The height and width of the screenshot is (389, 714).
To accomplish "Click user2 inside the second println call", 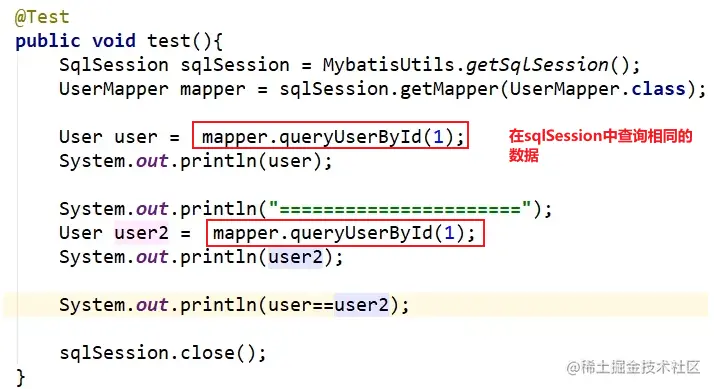I will [295, 257].
